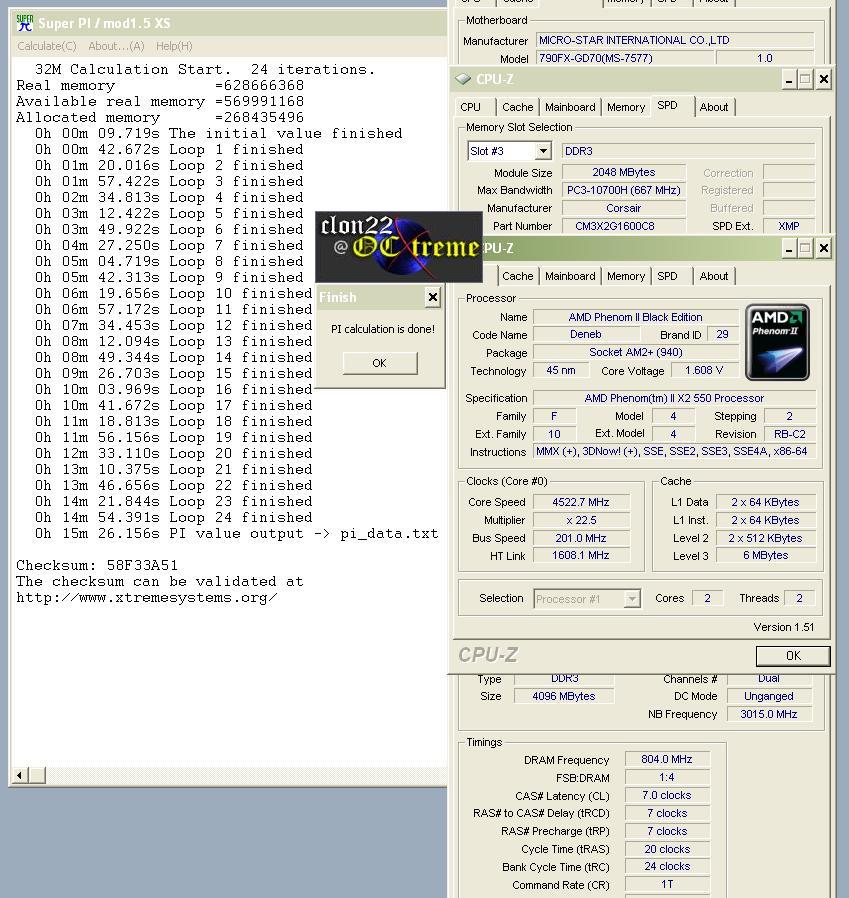Click the Checksum line 58F33A51

pos(97,566)
